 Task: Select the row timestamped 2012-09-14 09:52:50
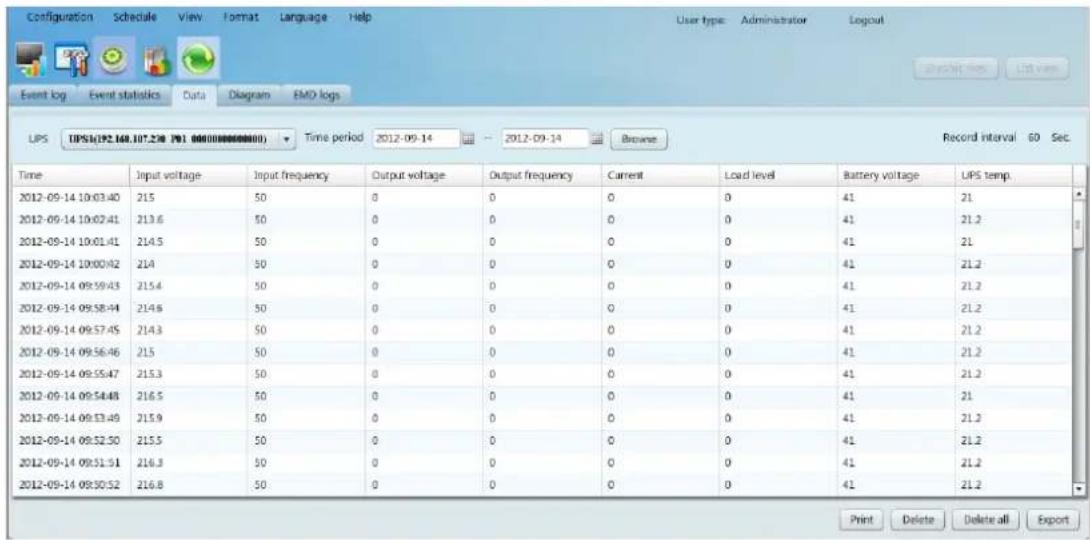[544, 441]
